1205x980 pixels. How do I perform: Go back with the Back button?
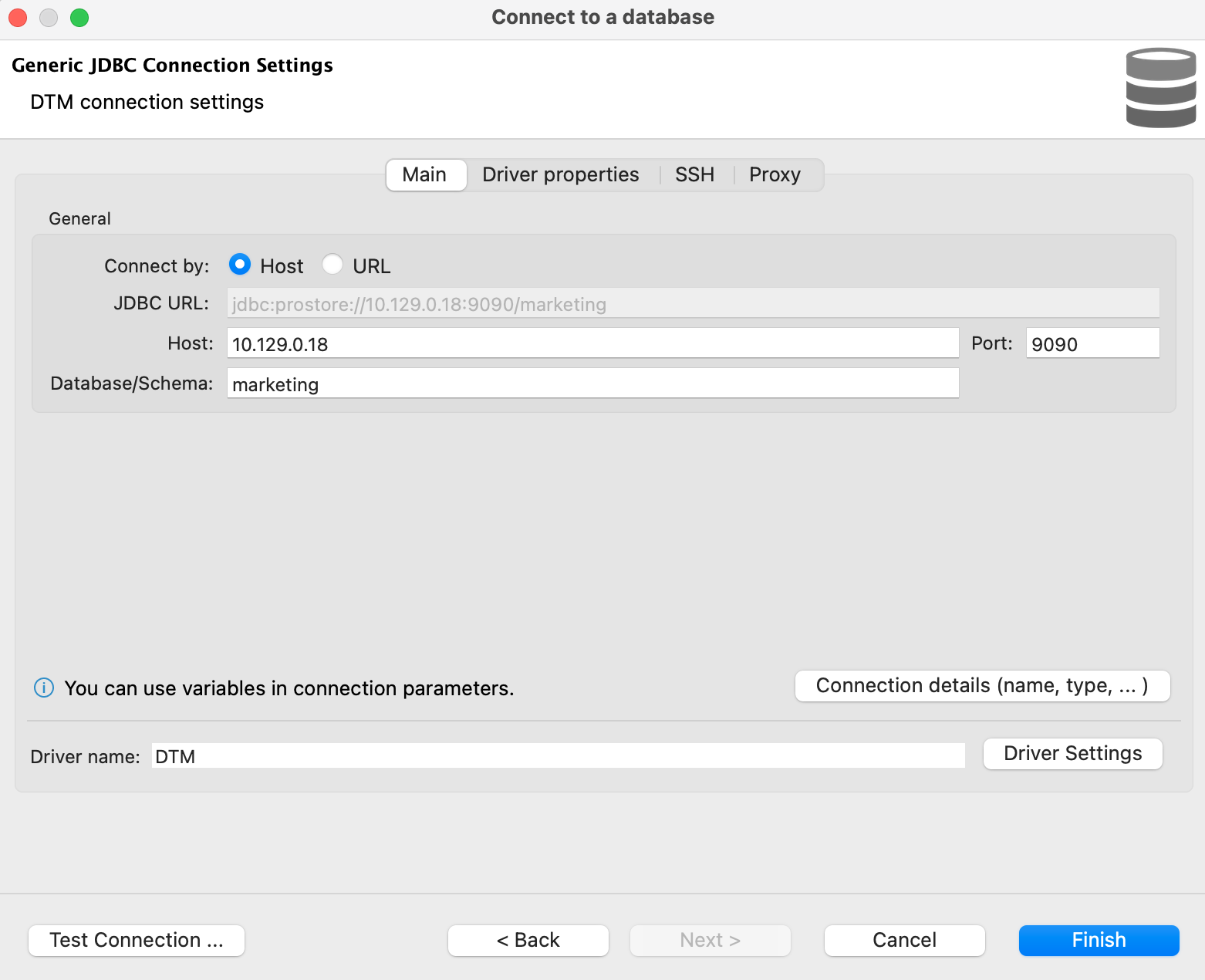pos(528,940)
